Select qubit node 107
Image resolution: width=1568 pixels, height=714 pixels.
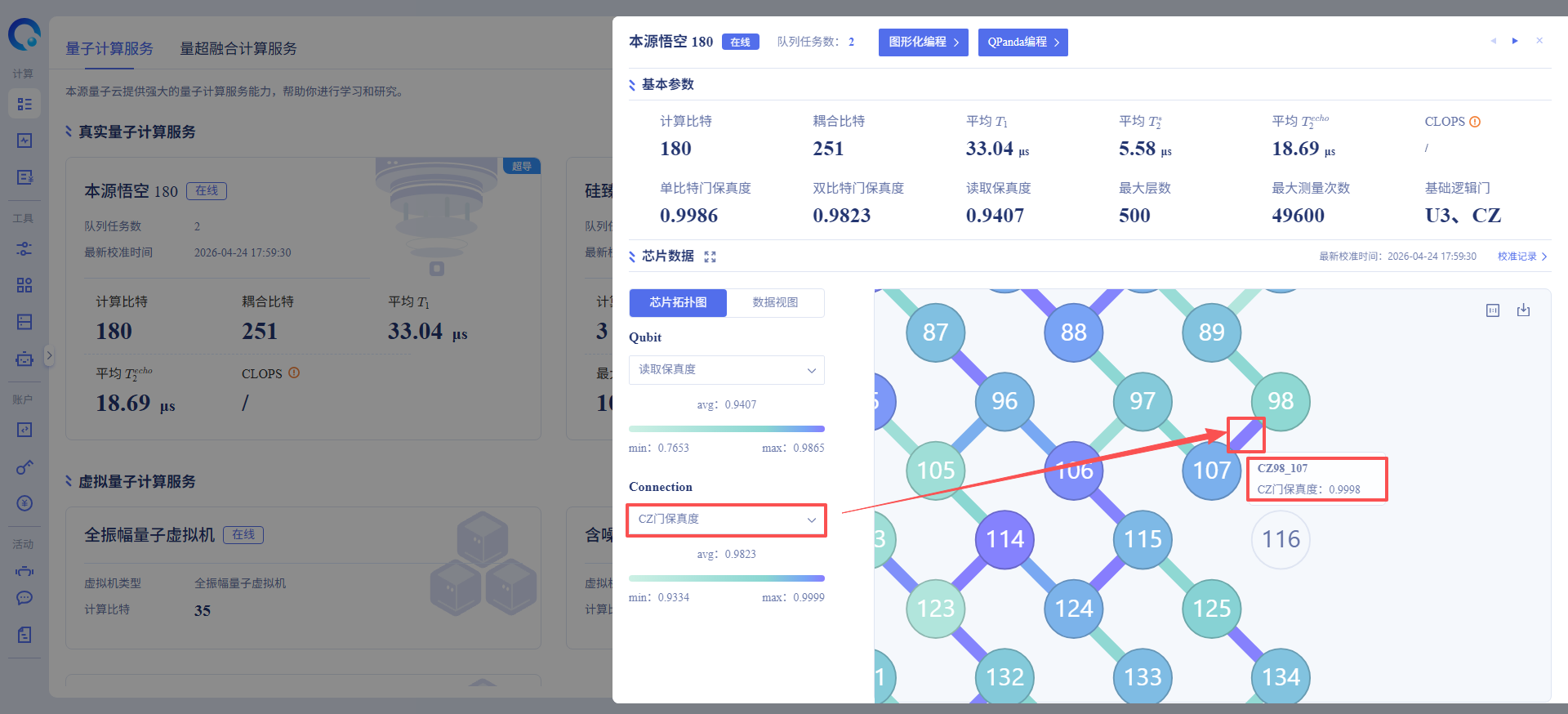[x=1212, y=471]
